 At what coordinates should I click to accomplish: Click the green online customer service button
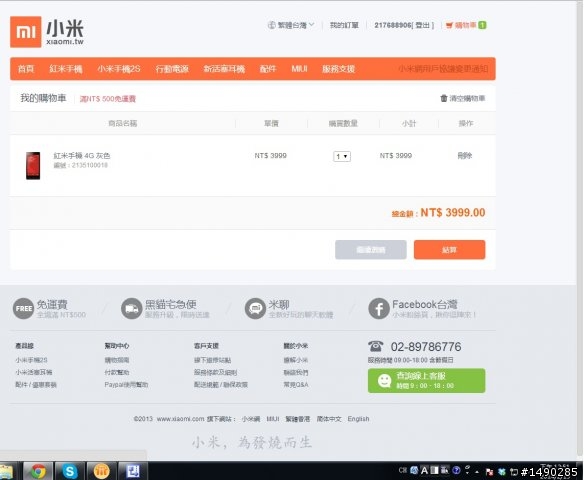click(426, 381)
